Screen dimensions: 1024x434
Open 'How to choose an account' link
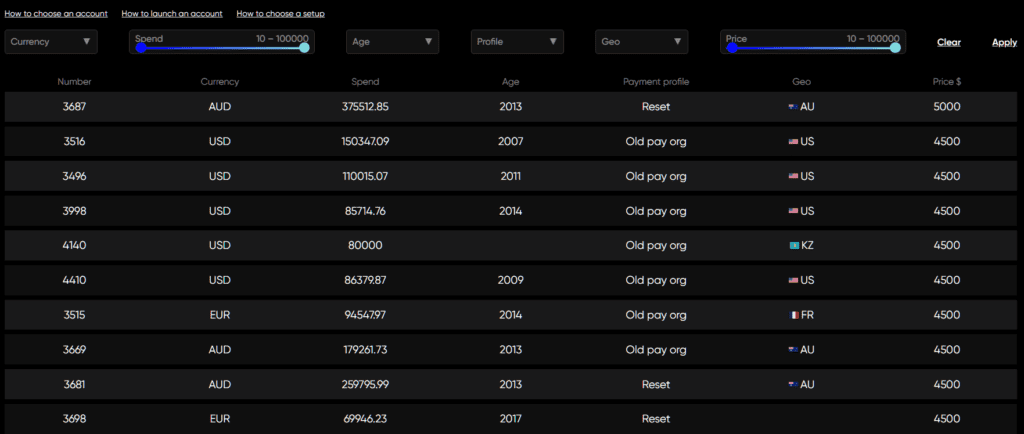coord(56,14)
